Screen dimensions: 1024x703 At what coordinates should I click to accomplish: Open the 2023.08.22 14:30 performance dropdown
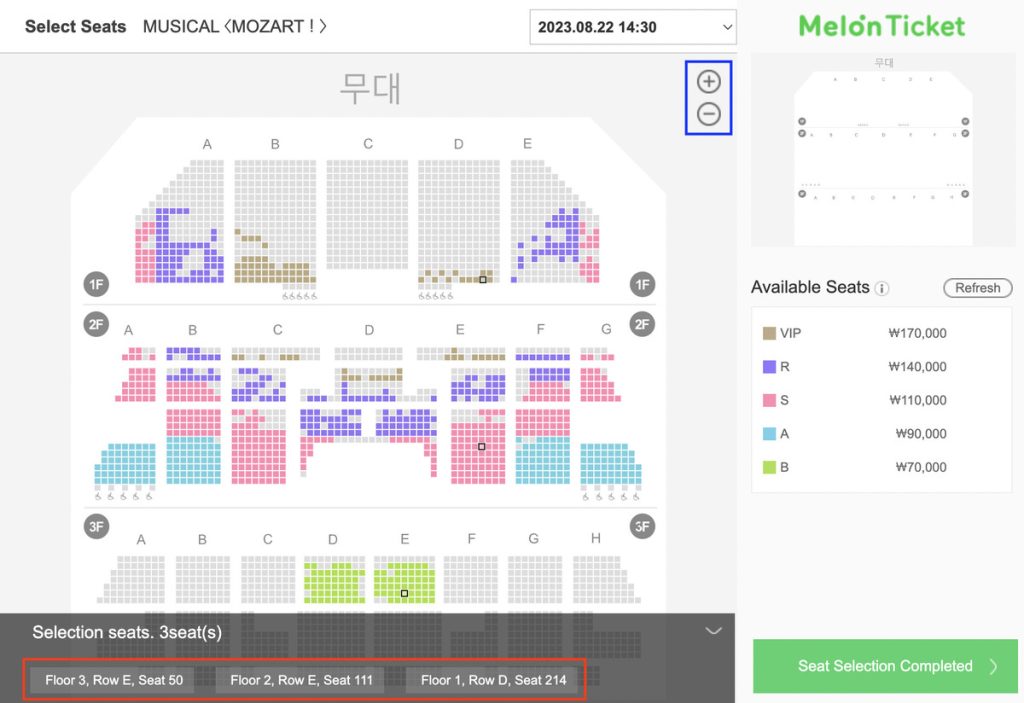pos(632,27)
